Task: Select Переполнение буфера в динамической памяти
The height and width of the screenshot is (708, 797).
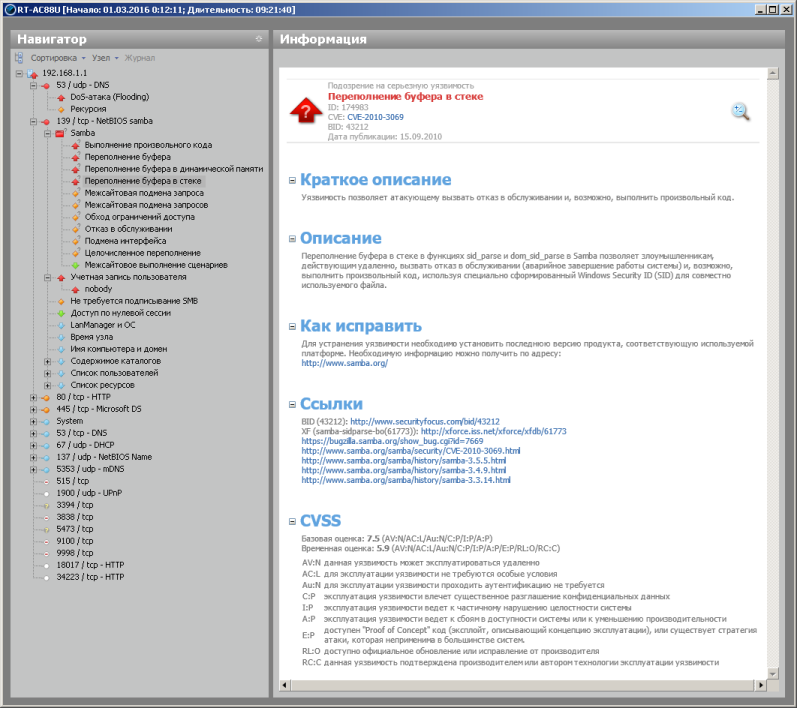Action: coord(174,169)
